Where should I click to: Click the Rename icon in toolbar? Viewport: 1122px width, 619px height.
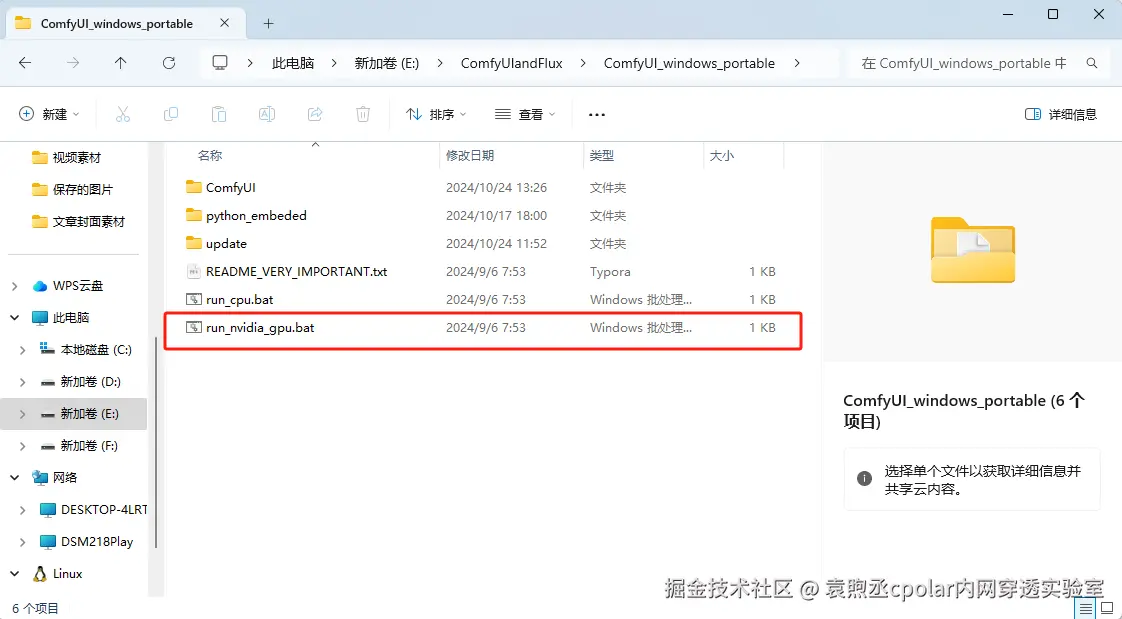pos(267,114)
